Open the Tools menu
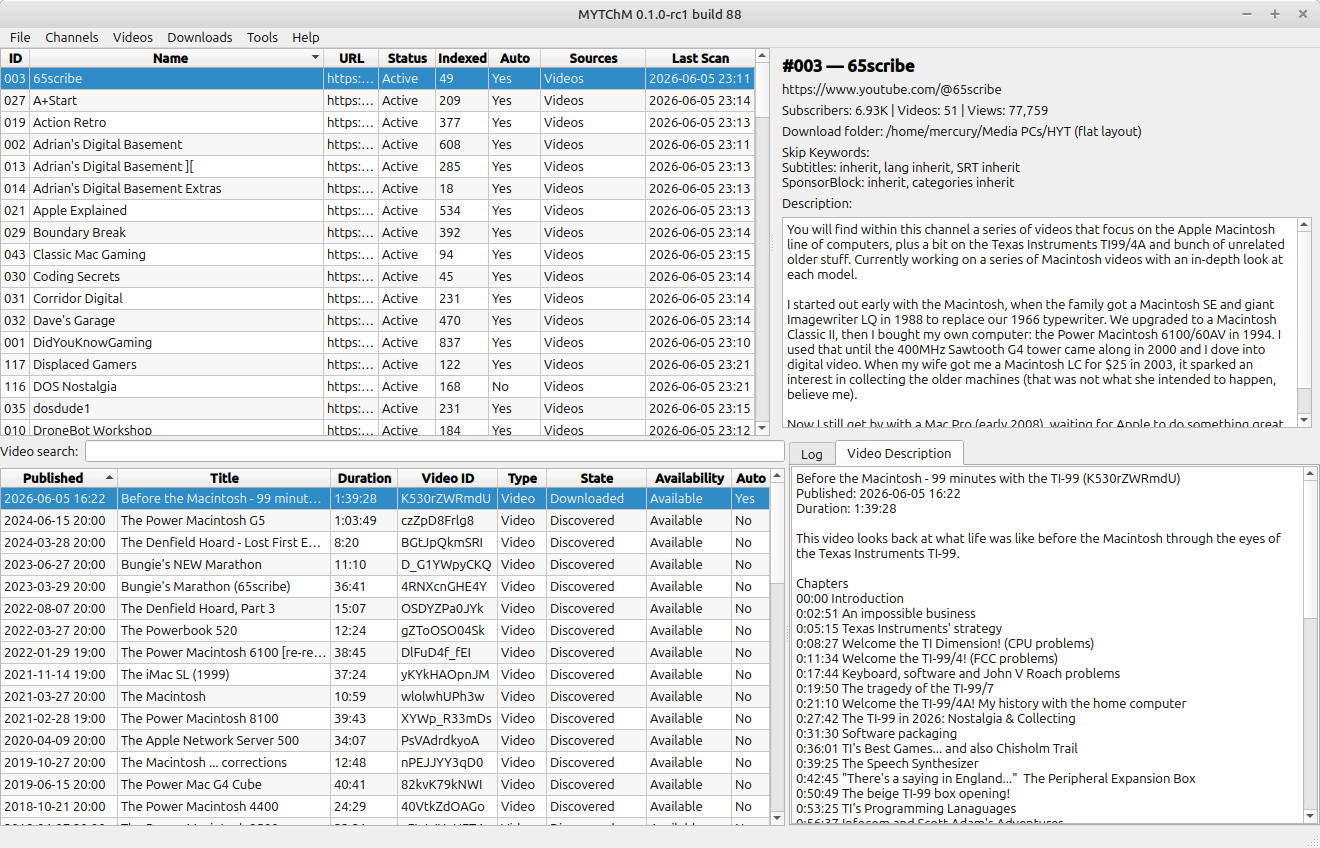The height and width of the screenshot is (848, 1320). click(262, 37)
